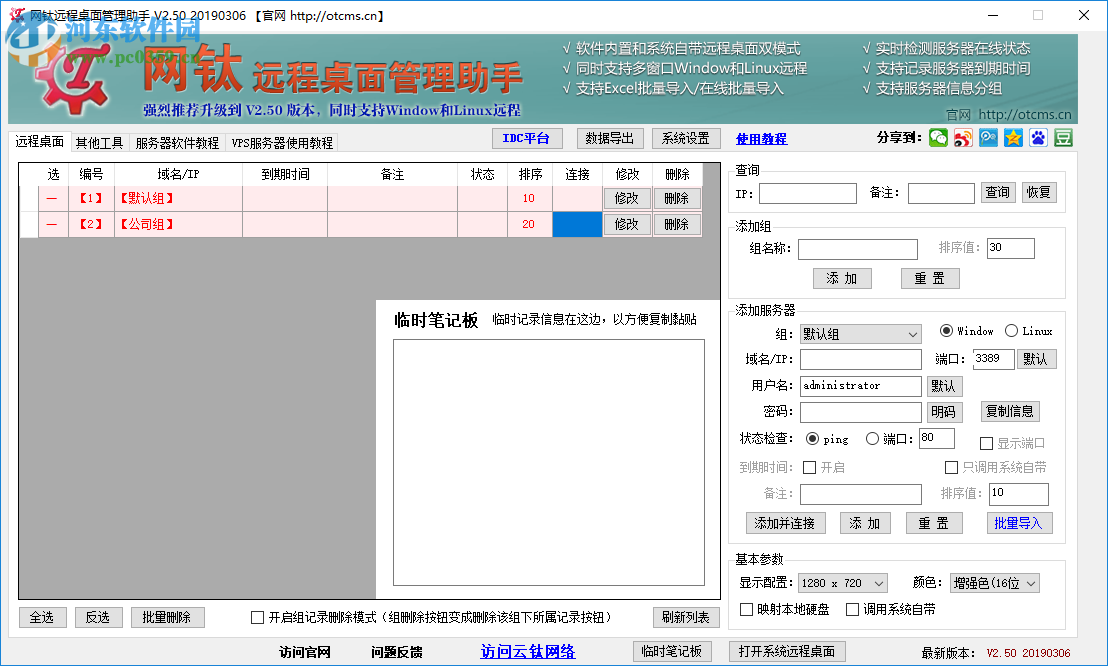Click the 批量导入 button
Image resolution: width=1108 pixels, height=666 pixels.
[1019, 522]
